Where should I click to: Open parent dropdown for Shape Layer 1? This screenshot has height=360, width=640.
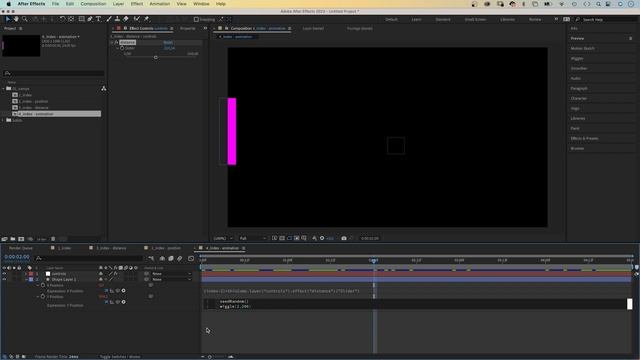coord(171,280)
